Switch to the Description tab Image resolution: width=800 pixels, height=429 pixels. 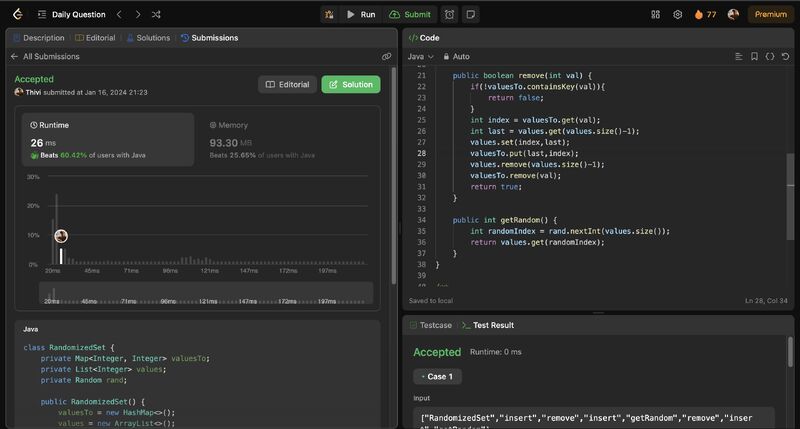click(x=39, y=38)
